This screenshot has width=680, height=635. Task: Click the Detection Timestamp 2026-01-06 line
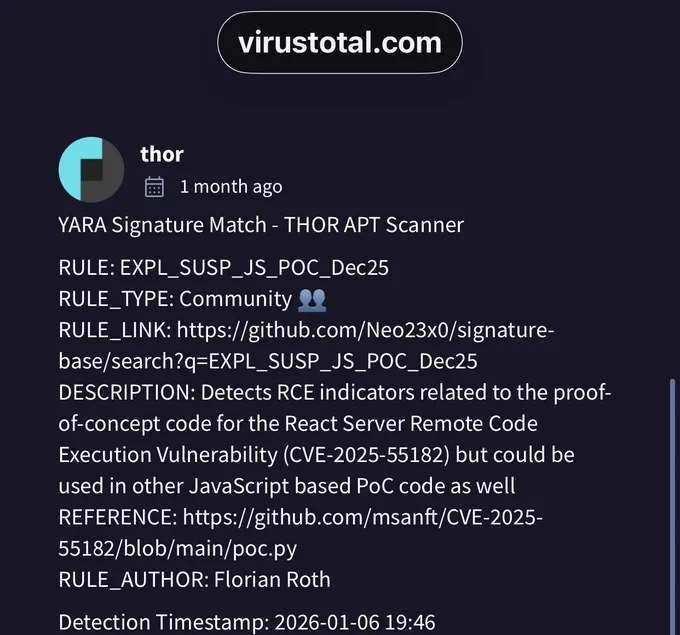247,622
